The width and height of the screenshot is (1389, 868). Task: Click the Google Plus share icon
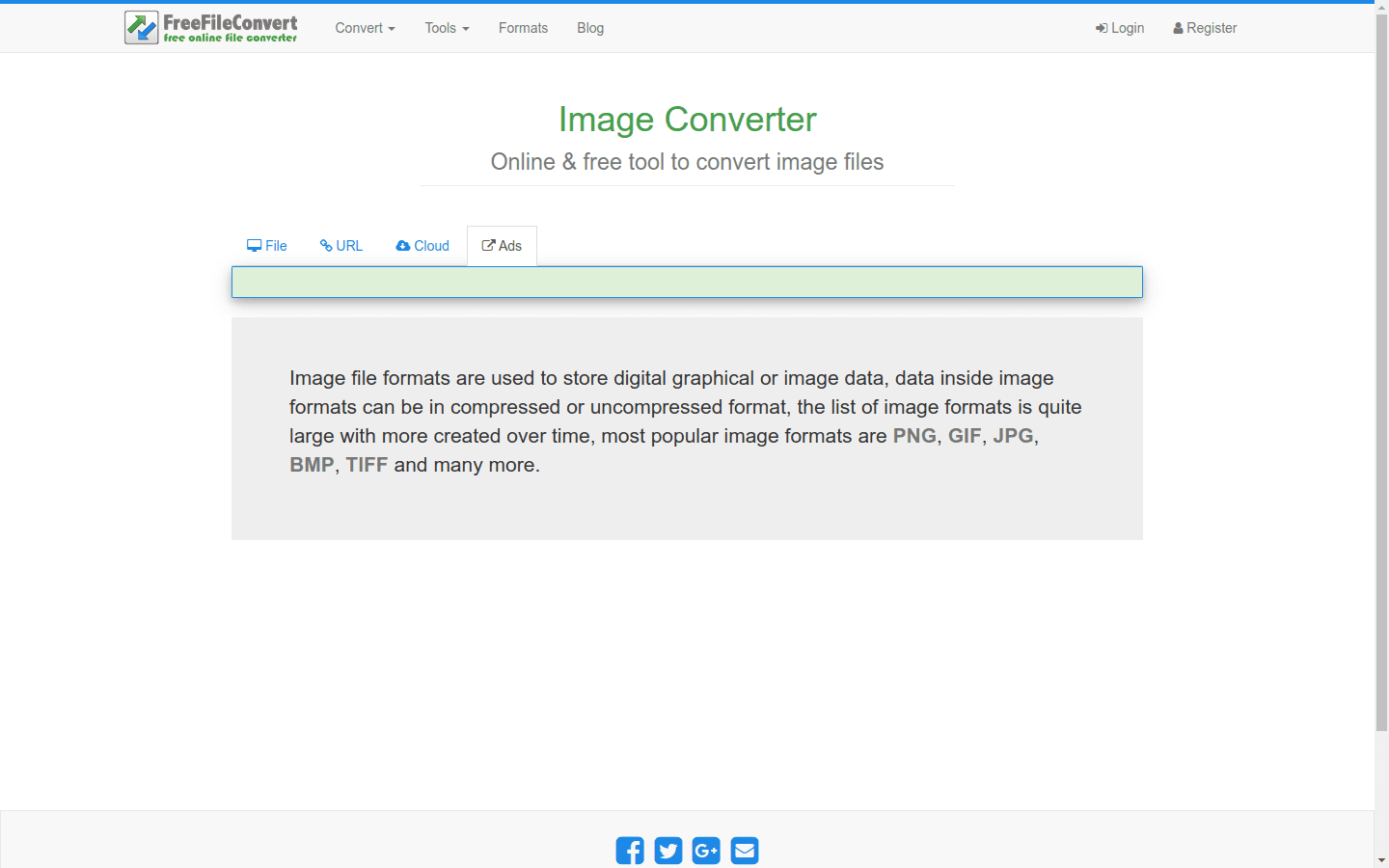(x=706, y=851)
